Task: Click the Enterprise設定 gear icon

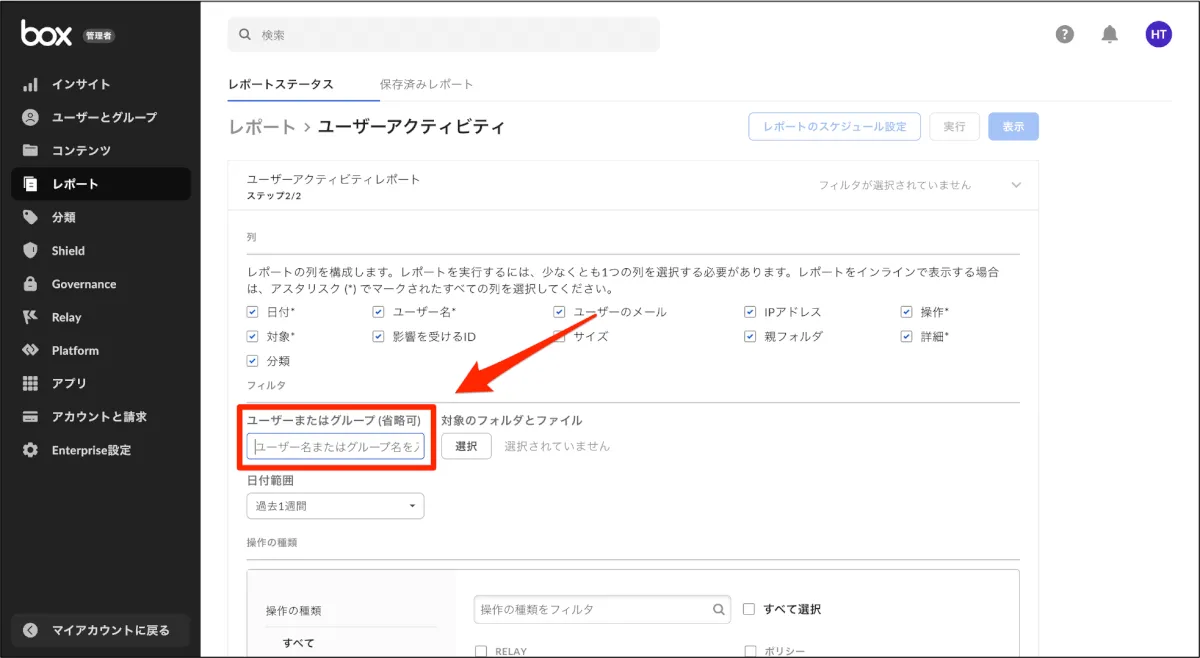Action: tap(31, 450)
